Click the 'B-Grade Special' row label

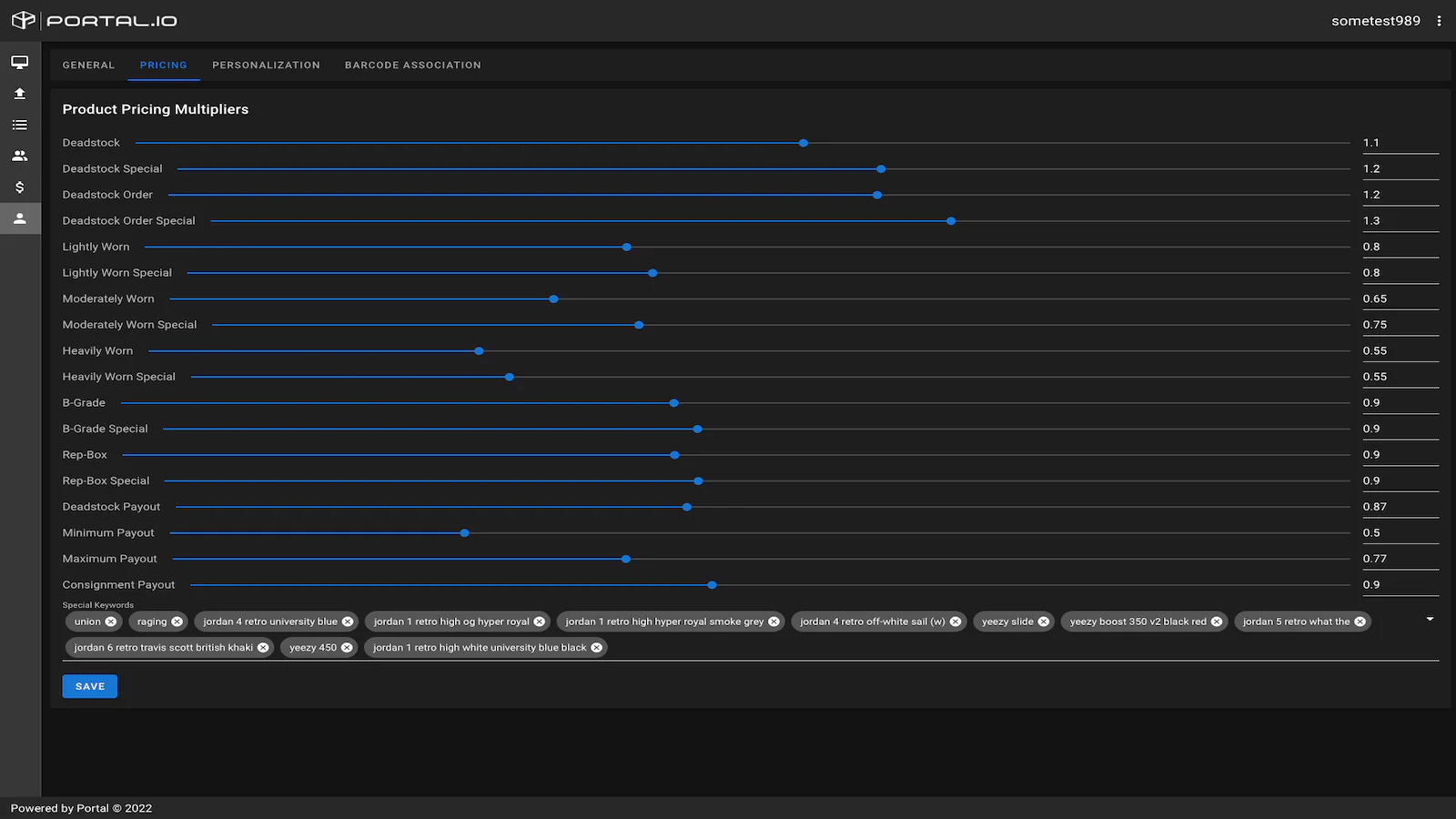click(105, 429)
